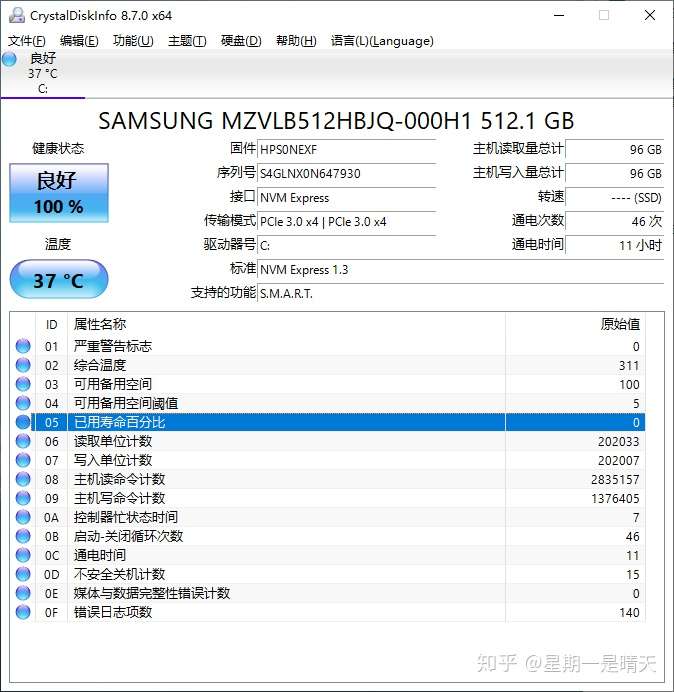Click status orb in row 0B 启动-关闭循环次数

coord(23,536)
